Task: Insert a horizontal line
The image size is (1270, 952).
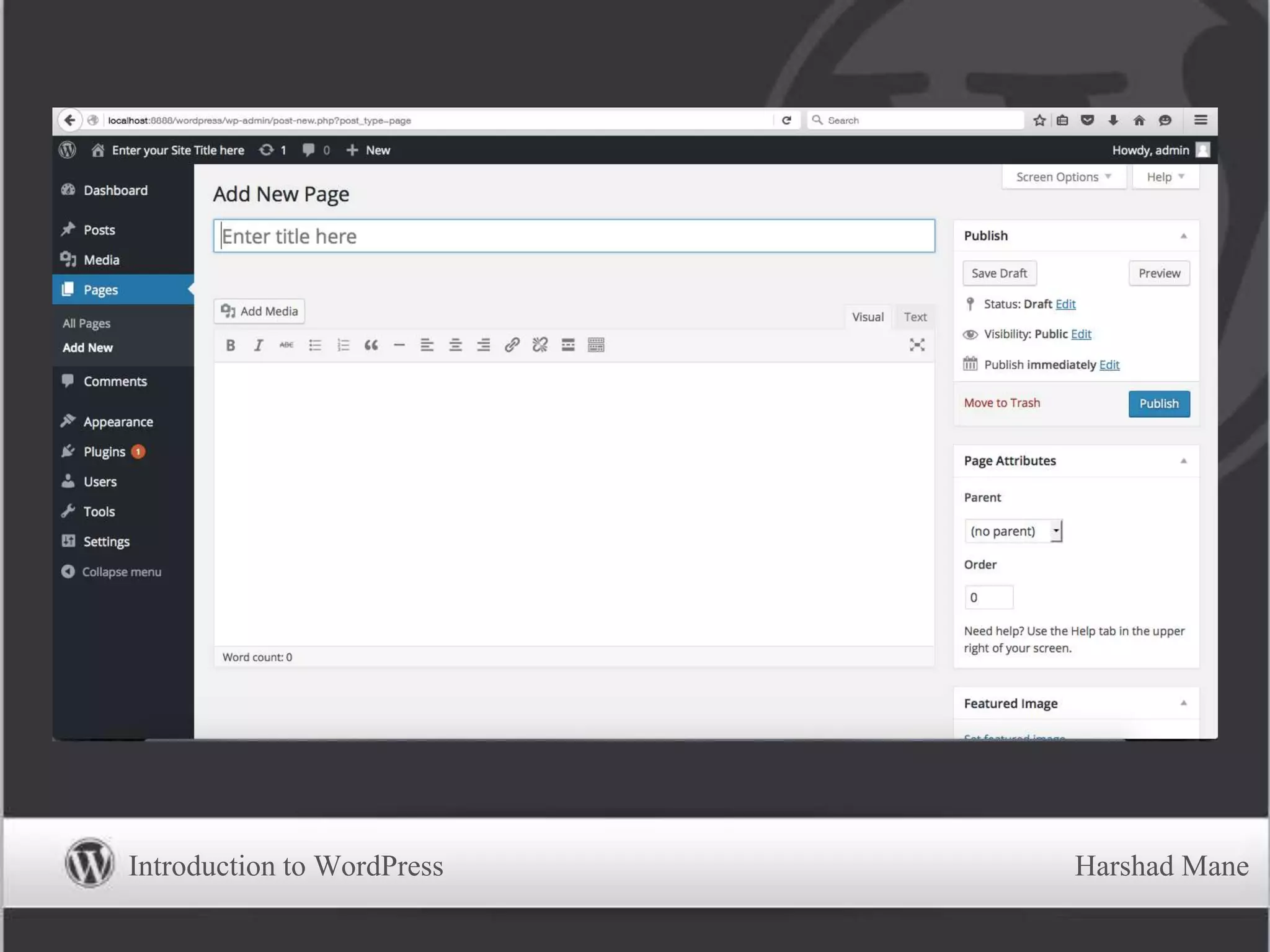Action: pyautogui.click(x=399, y=345)
